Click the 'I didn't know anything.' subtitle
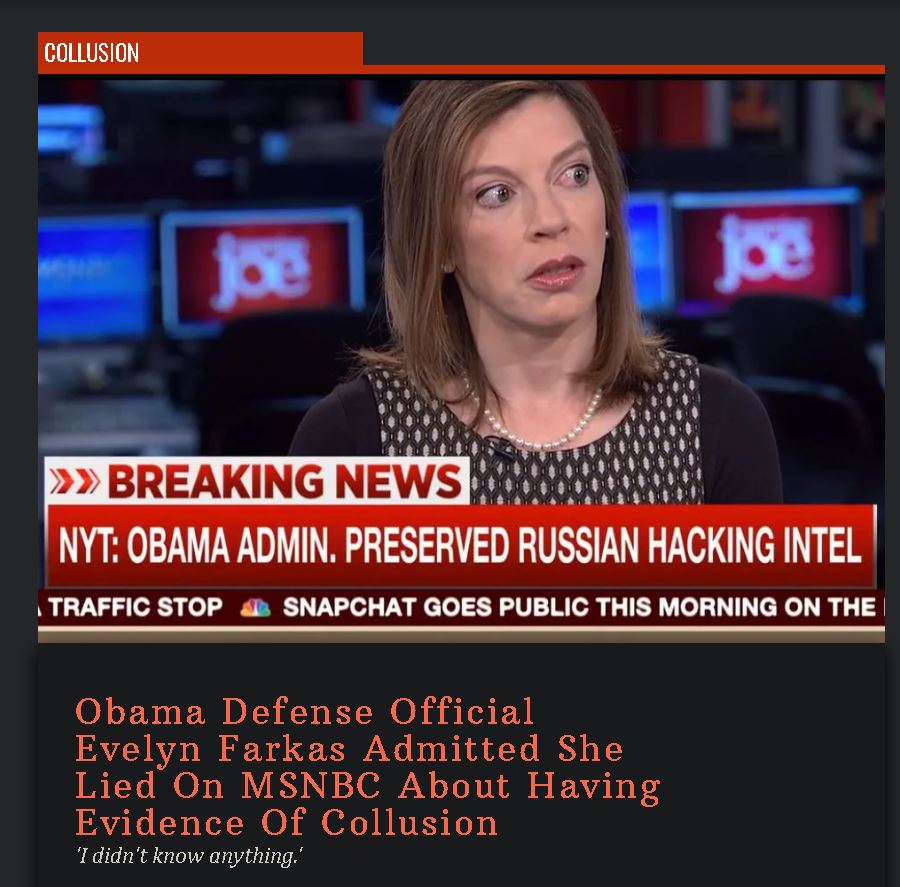Image resolution: width=900 pixels, height=887 pixels. pyautogui.click(x=189, y=856)
